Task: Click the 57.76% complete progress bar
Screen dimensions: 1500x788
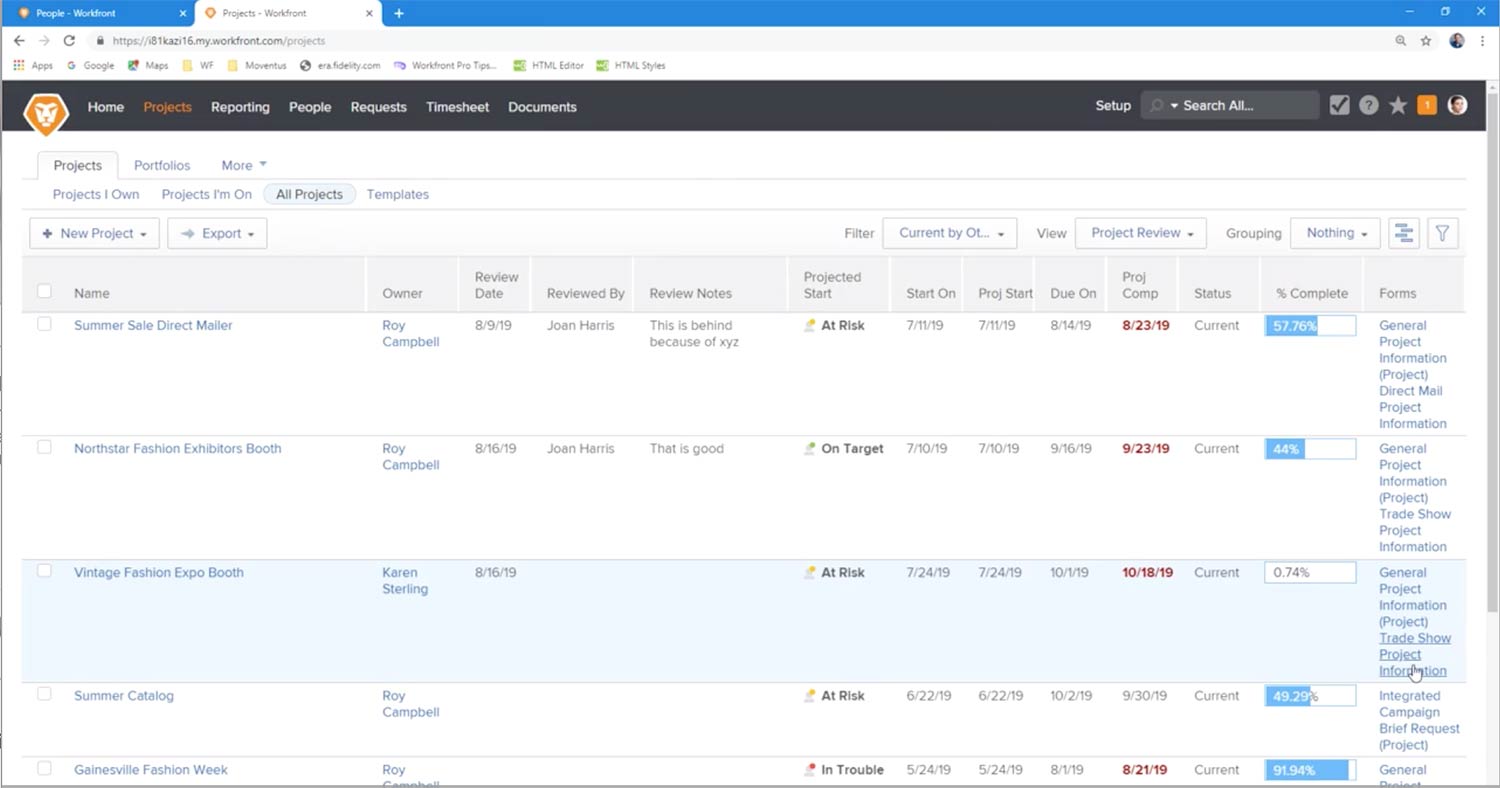Action: 1310,326
